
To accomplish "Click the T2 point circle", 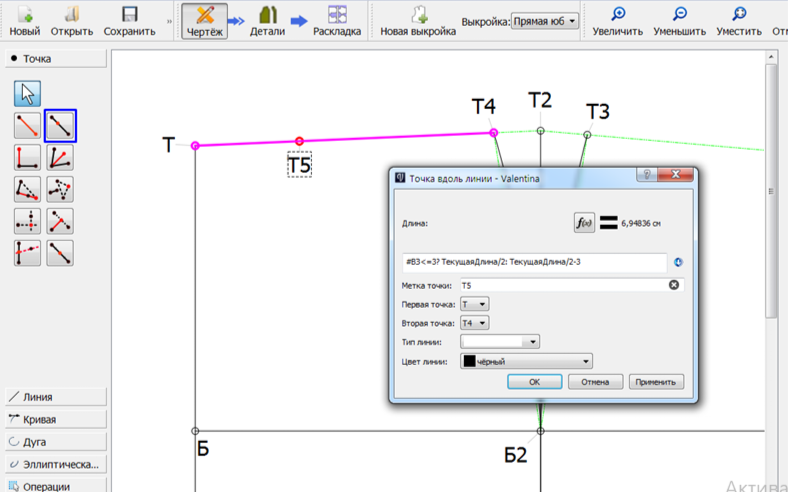I will [540, 131].
